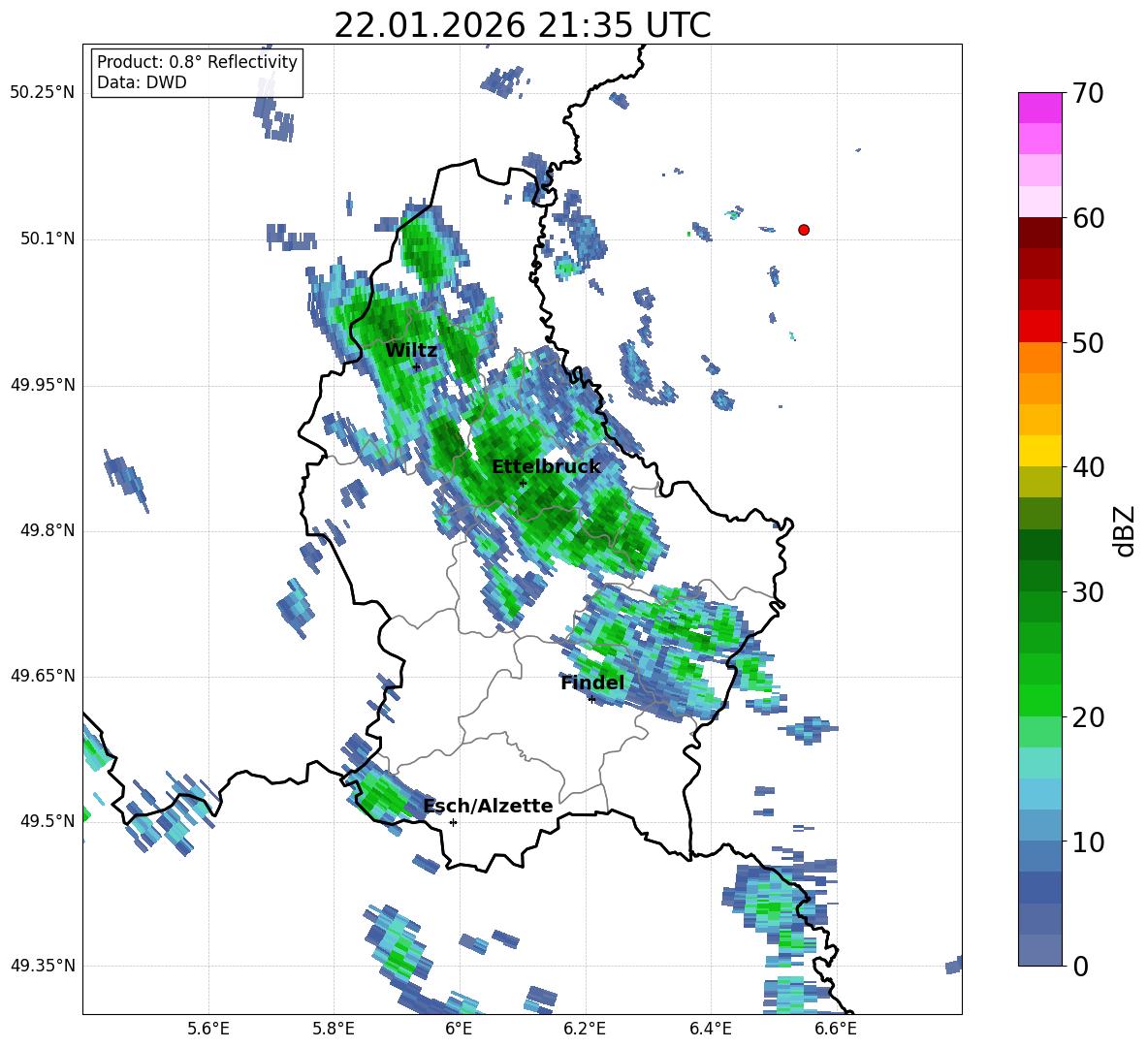1148x1048 pixels.
Task: Click the dBZ colorbar axis label
Action: (1124, 530)
